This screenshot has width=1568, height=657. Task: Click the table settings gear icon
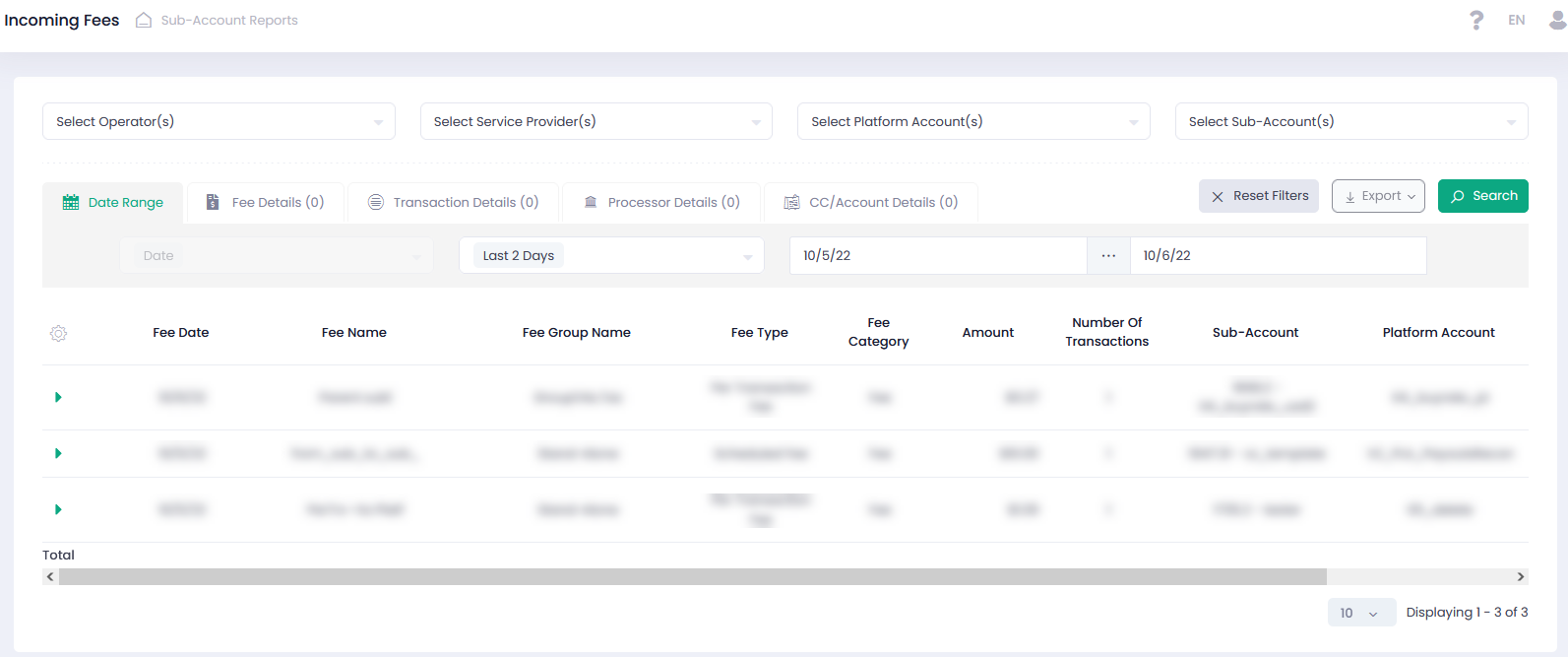coord(58,334)
